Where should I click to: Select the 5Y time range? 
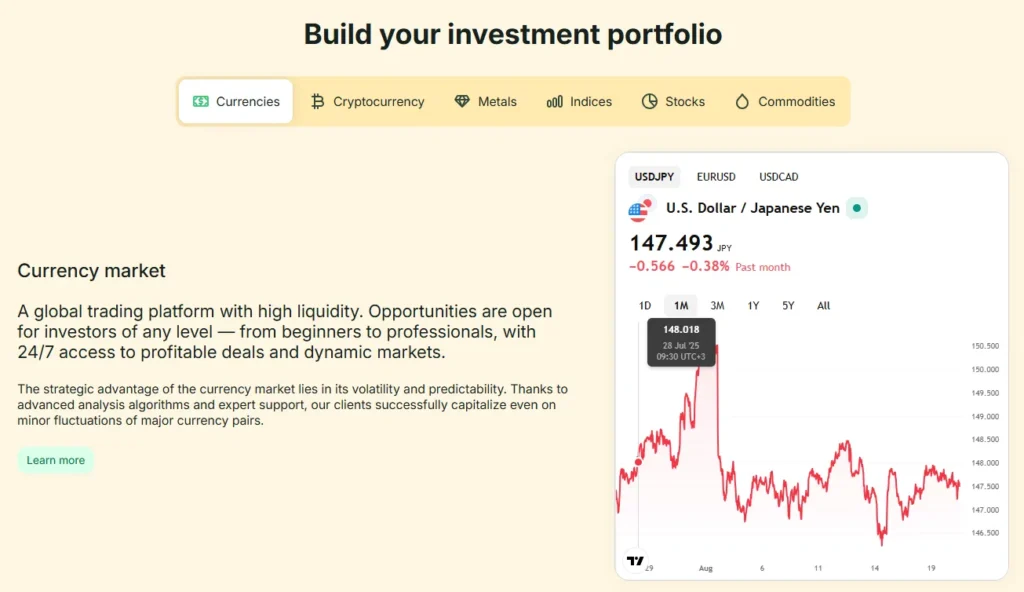point(788,306)
